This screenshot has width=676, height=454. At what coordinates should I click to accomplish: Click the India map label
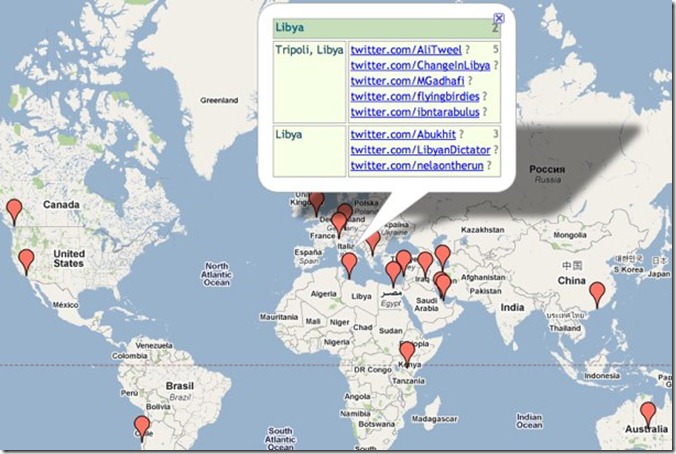click(512, 307)
